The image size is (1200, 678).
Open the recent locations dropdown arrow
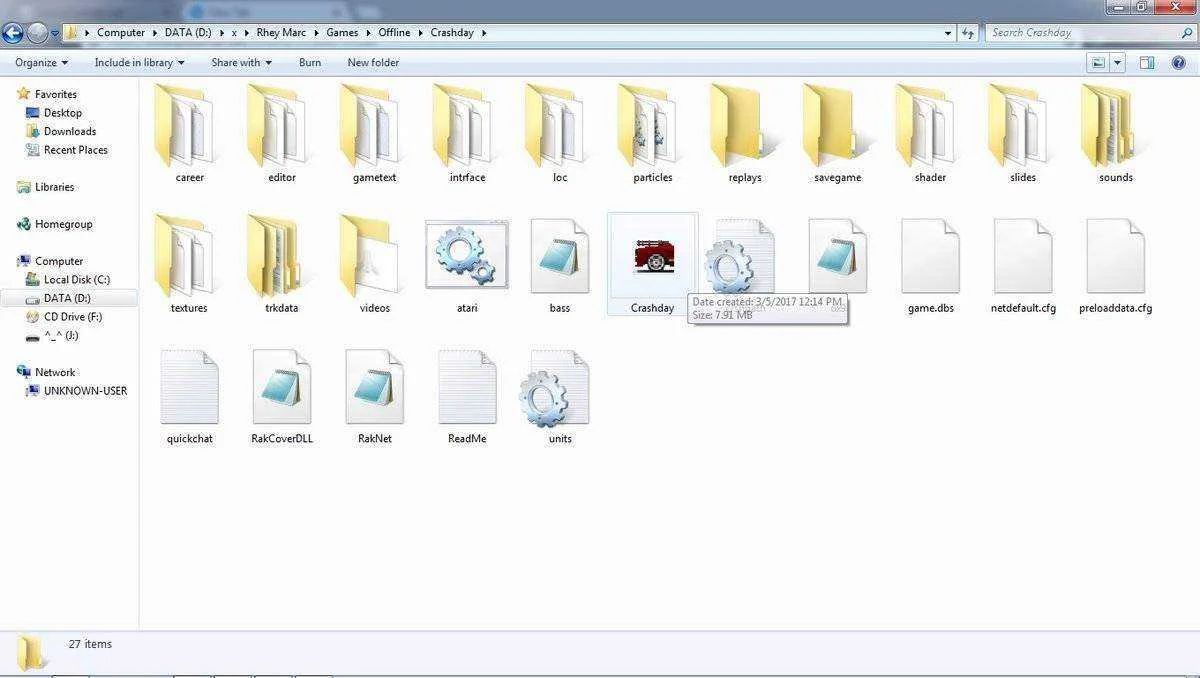(55, 33)
